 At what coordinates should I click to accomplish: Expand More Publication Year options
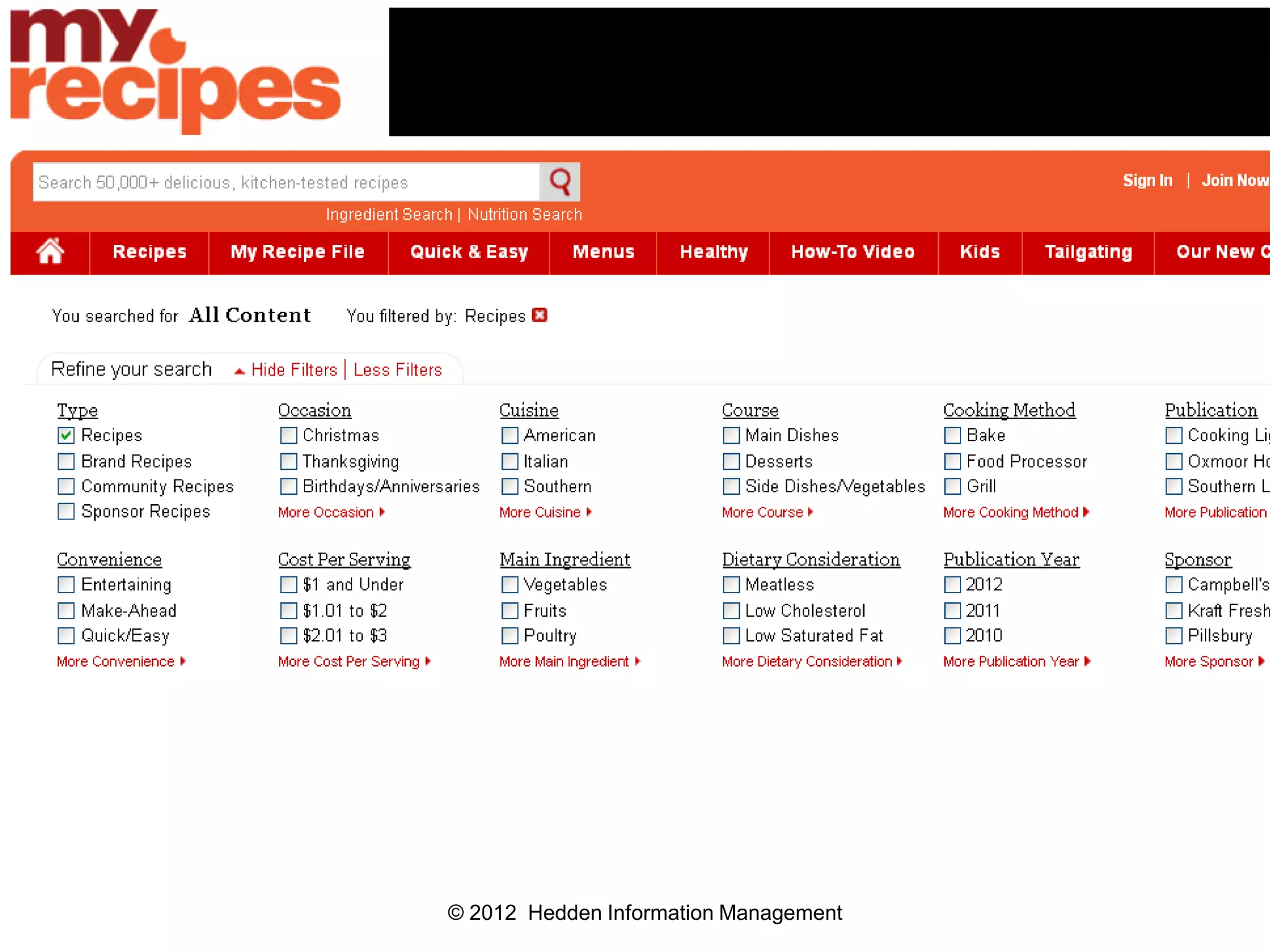point(1017,662)
